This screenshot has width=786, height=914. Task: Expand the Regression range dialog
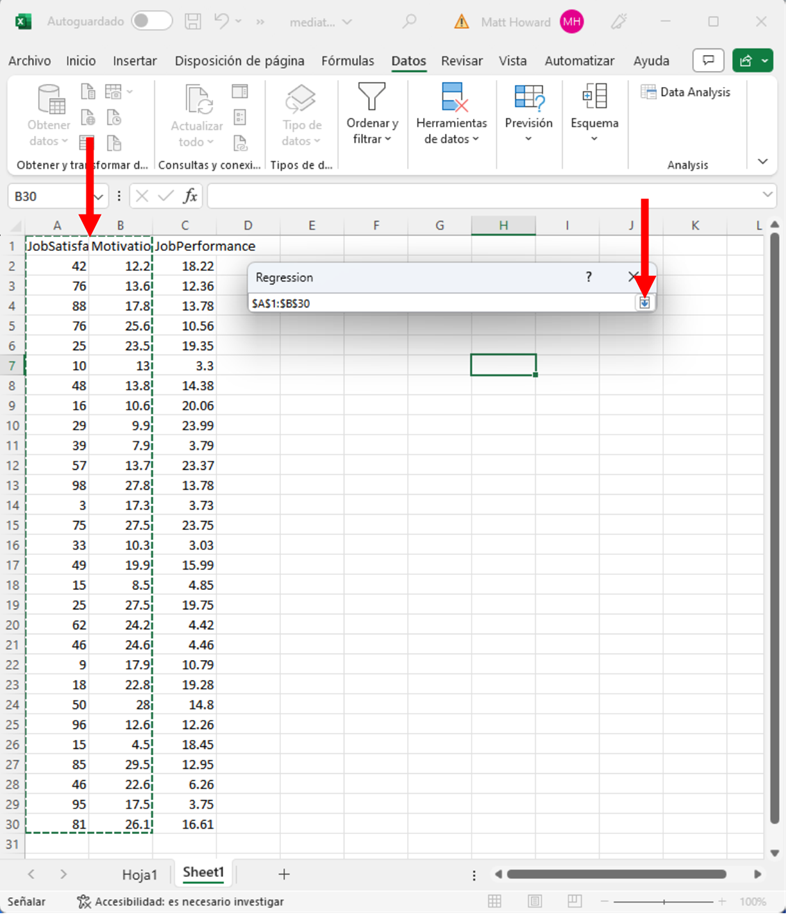pyautogui.click(x=645, y=302)
